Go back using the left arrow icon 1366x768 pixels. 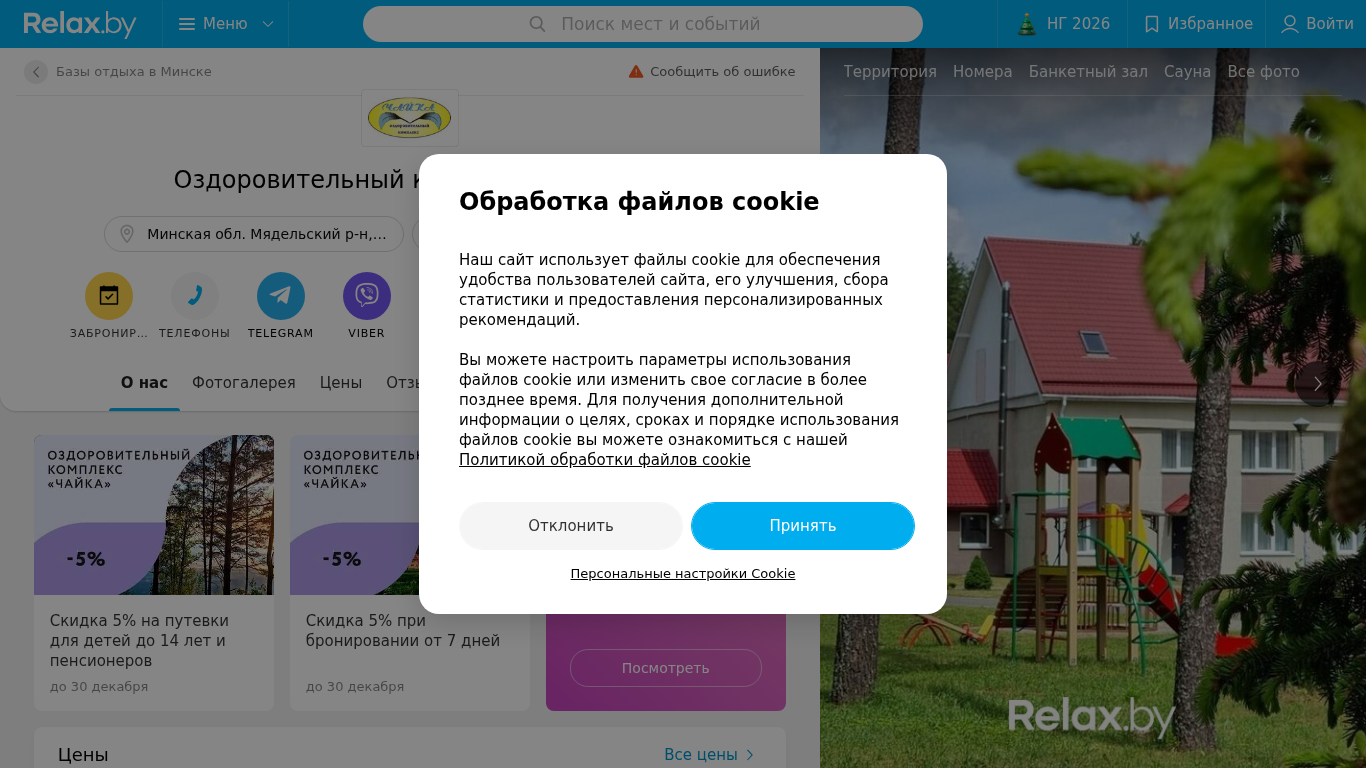[x=36, y=72]
